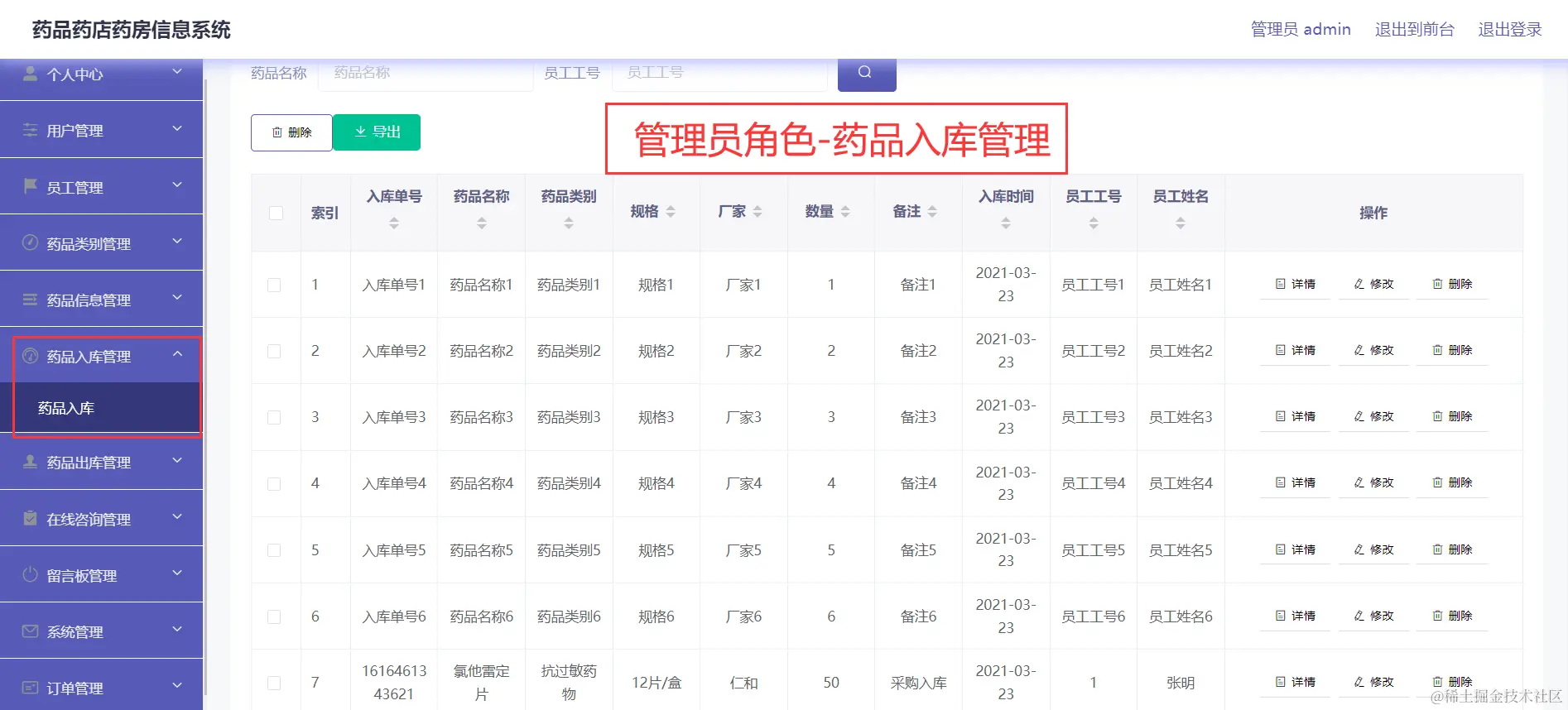
Task: Click the sort arrows under 入库时间
Action: [x=1006, y=223]
